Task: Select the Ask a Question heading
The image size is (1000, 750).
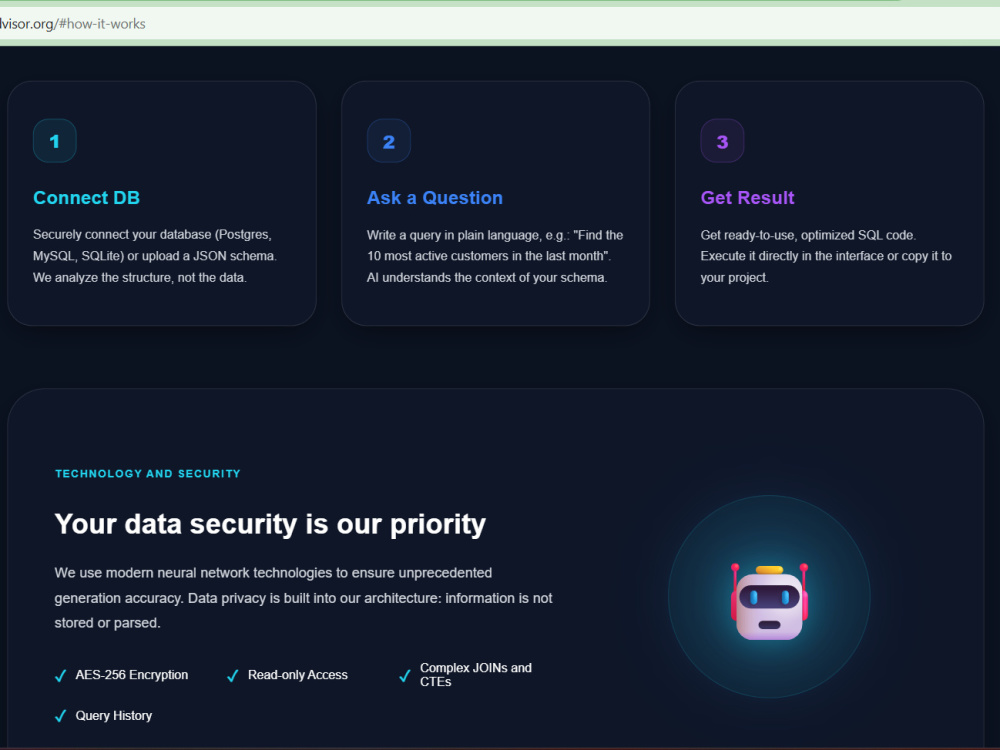Action: pyautogui.click(x=434, y=198)
